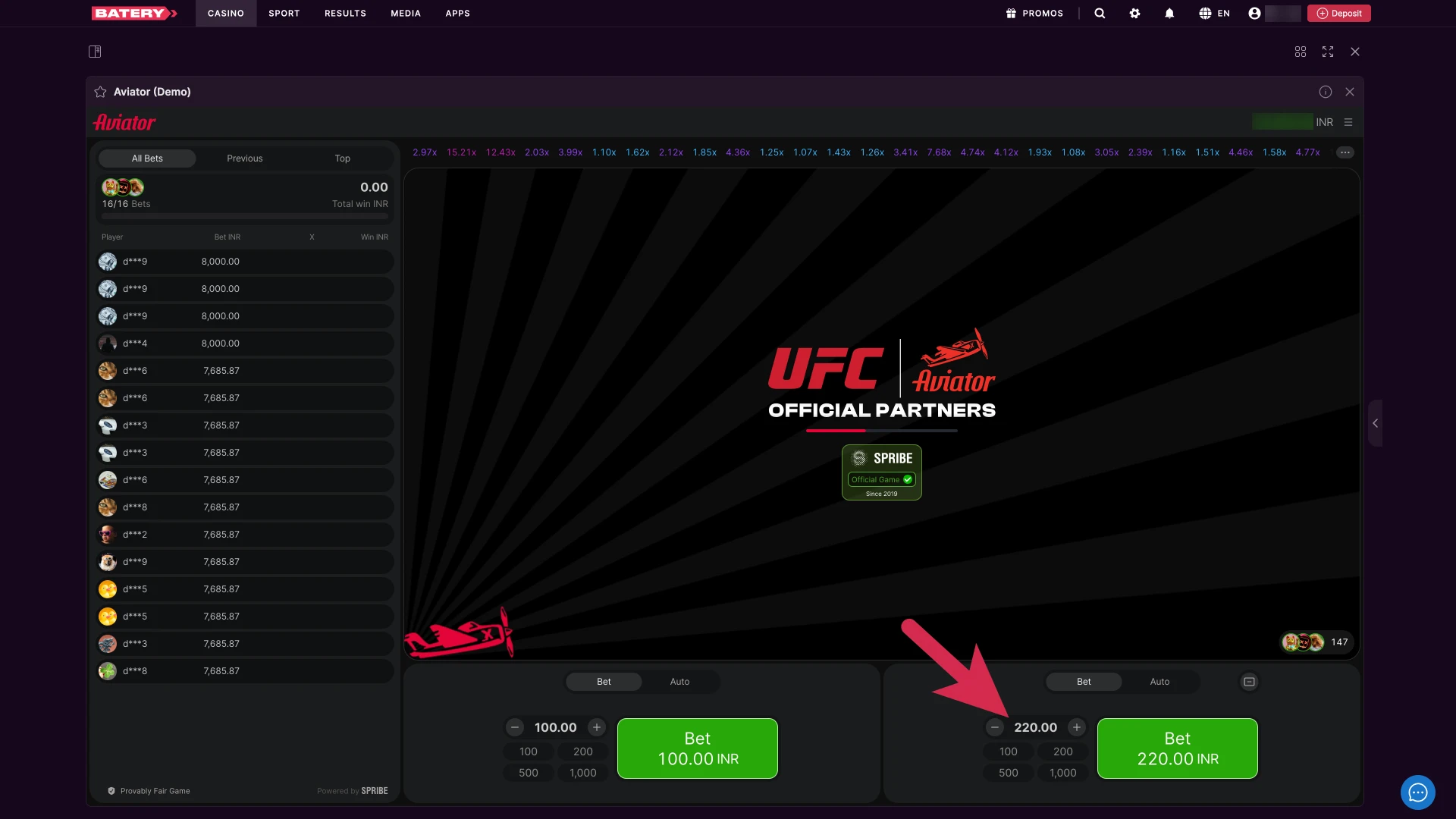Increase the 220.00 bet amount

pyautogui.click(x=1077, y=727)
